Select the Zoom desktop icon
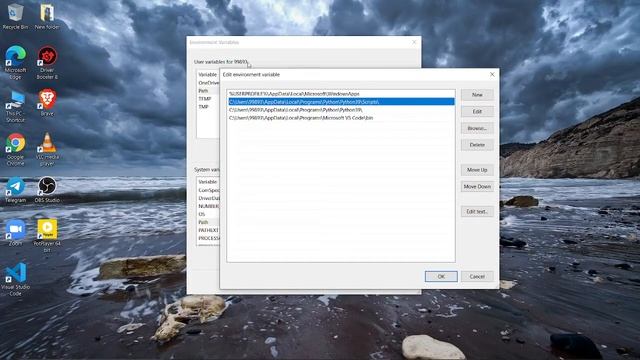Screen dimensions: 640x360 point(16,233)
